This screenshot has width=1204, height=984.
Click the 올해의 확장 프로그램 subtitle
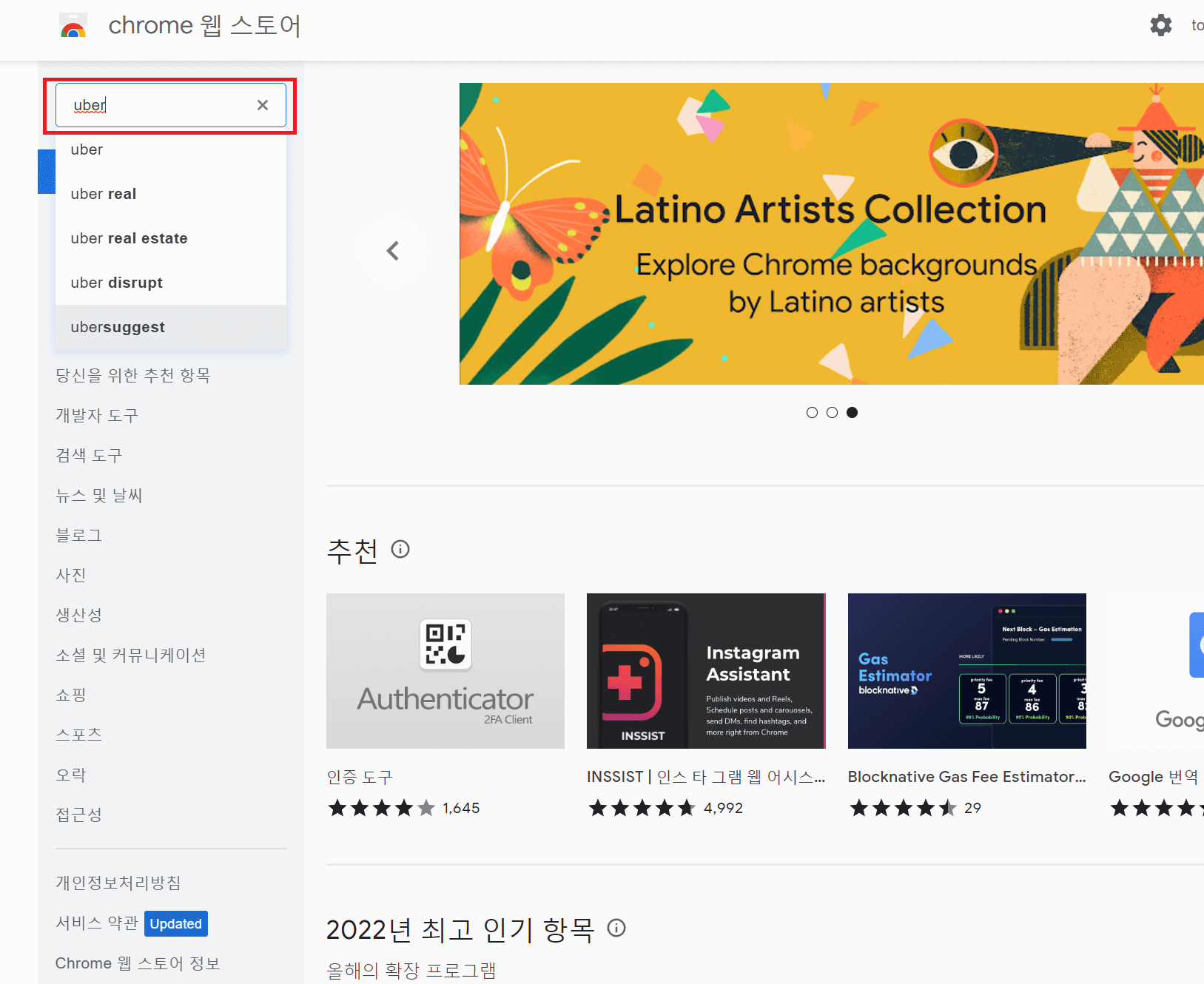coord(411,970)
